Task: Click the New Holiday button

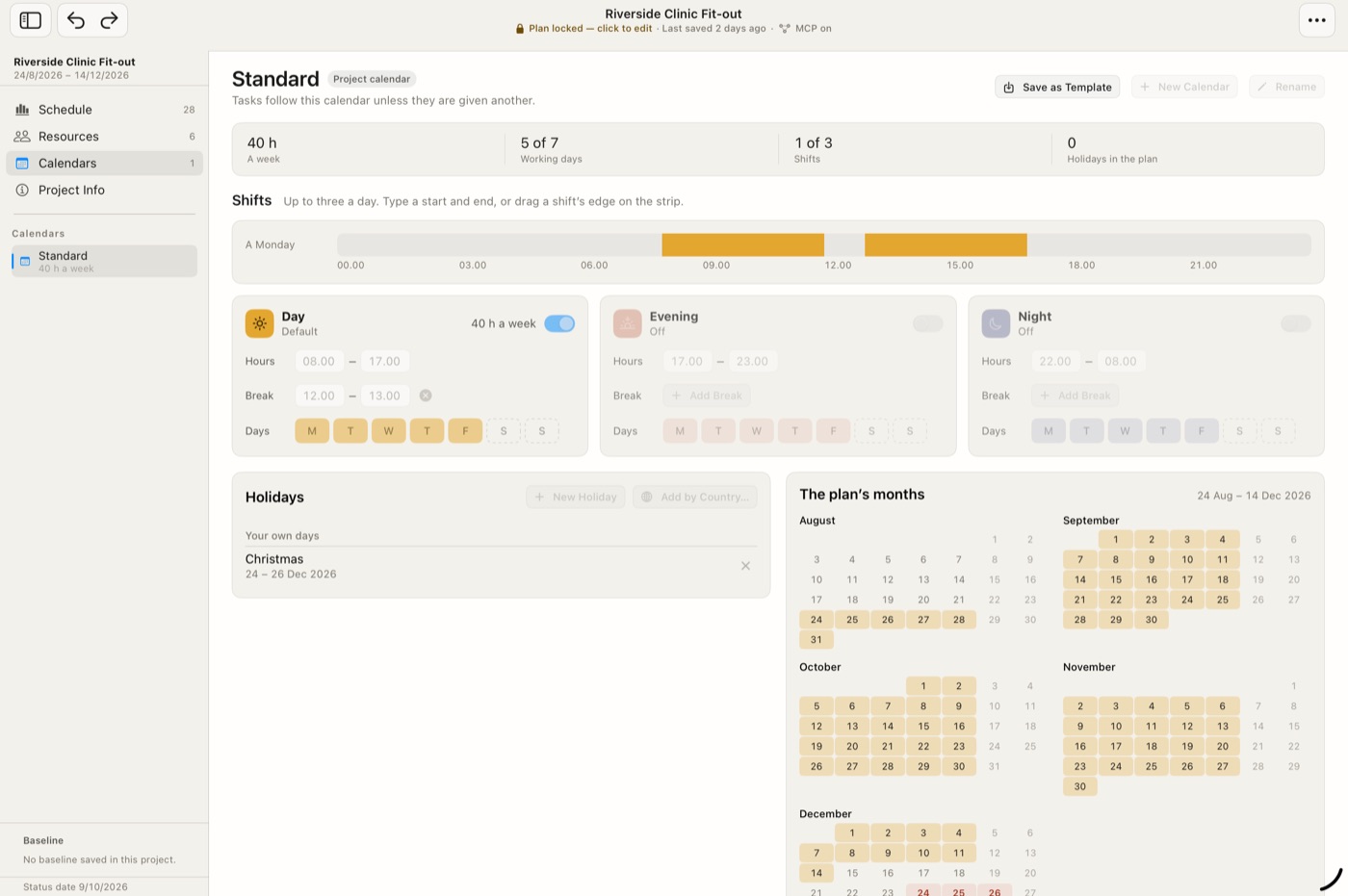Action: [x=575, y=497]
